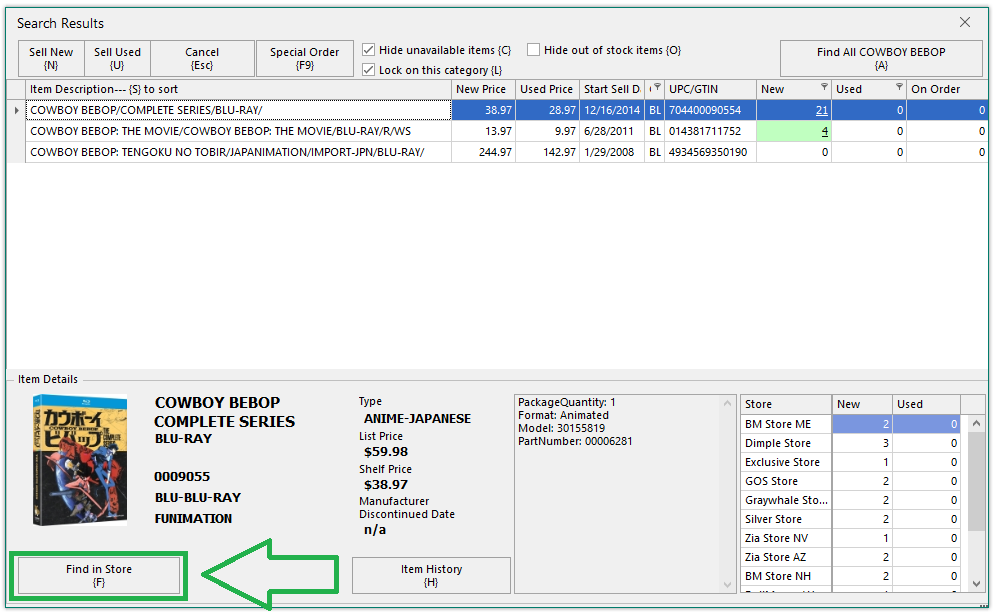Click the Store column header in store list

786,404
